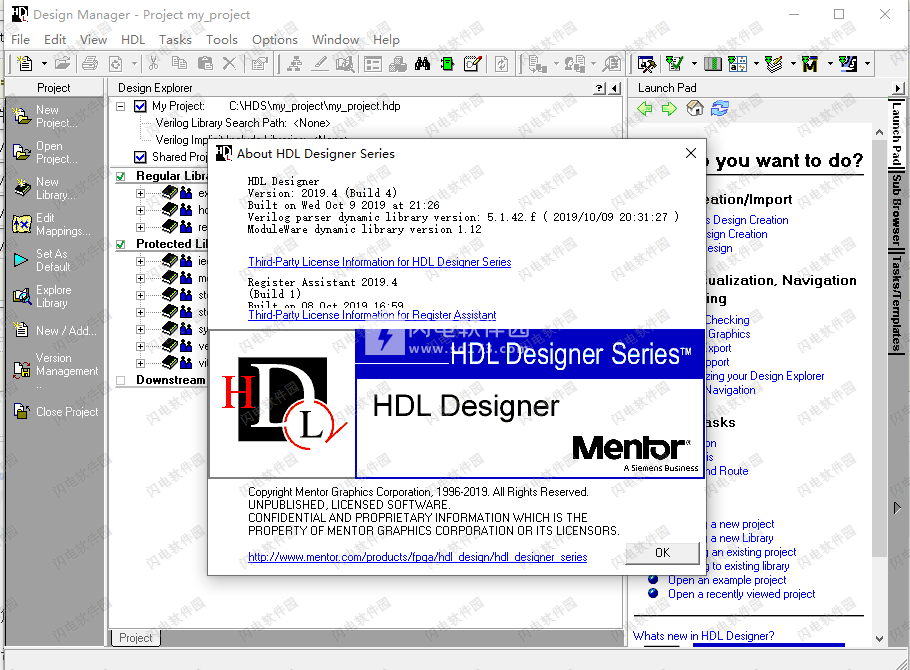Image resolution: width=910 pixels, height=670 pixels.
Task: Click the Design Explorer help question-mark button
Action: (600, 88)
